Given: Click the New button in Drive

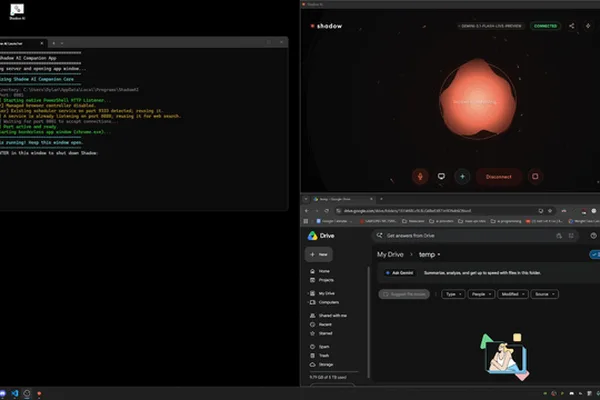Looking at the screenshot, I should (x=319, y=255).
